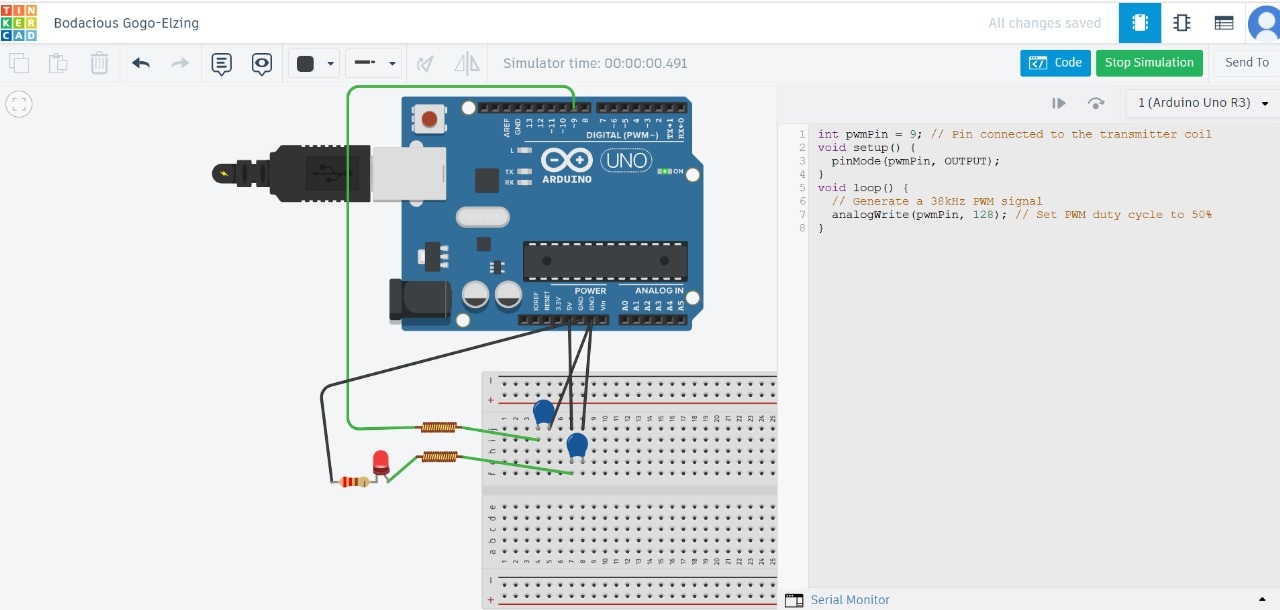Click the Delete trash icon
Screen dimensions: 1280x610
[99, 63]
